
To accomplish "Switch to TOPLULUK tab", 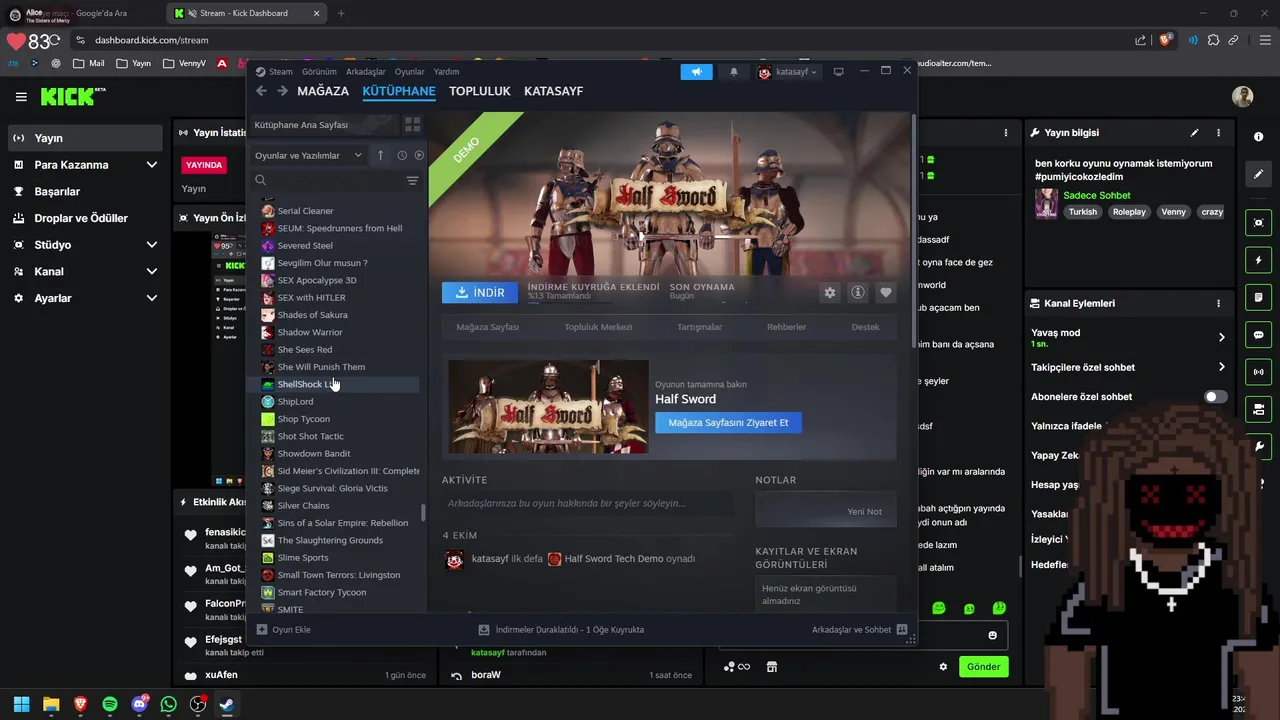I will [480, 91].
